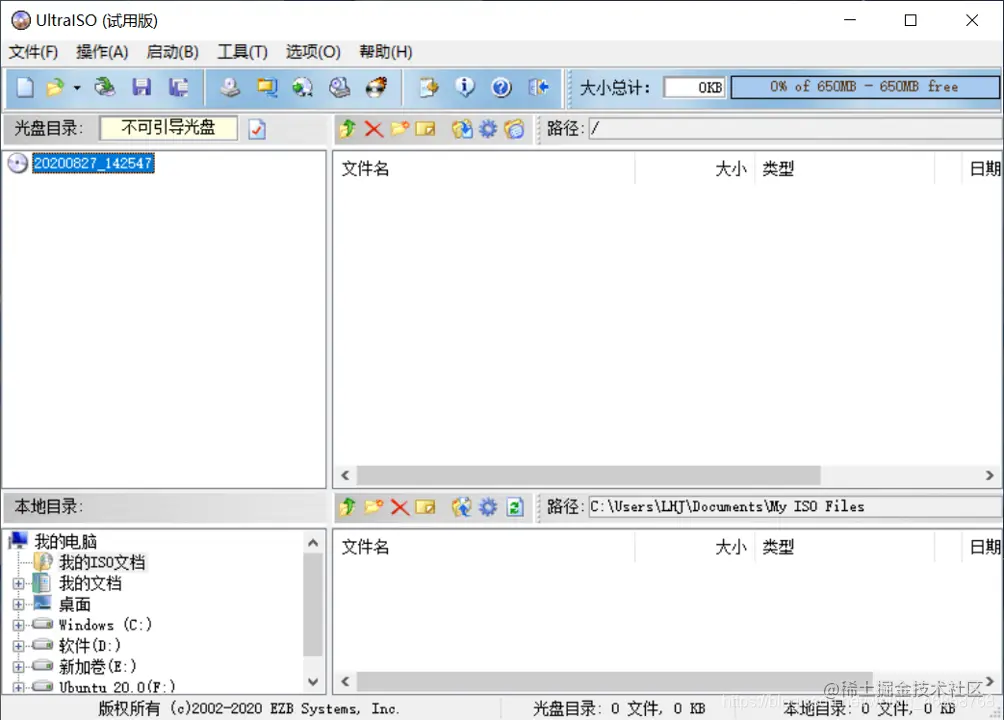
Task: Extract files using the green arrow icon
Action: click(x=347, y=129)
